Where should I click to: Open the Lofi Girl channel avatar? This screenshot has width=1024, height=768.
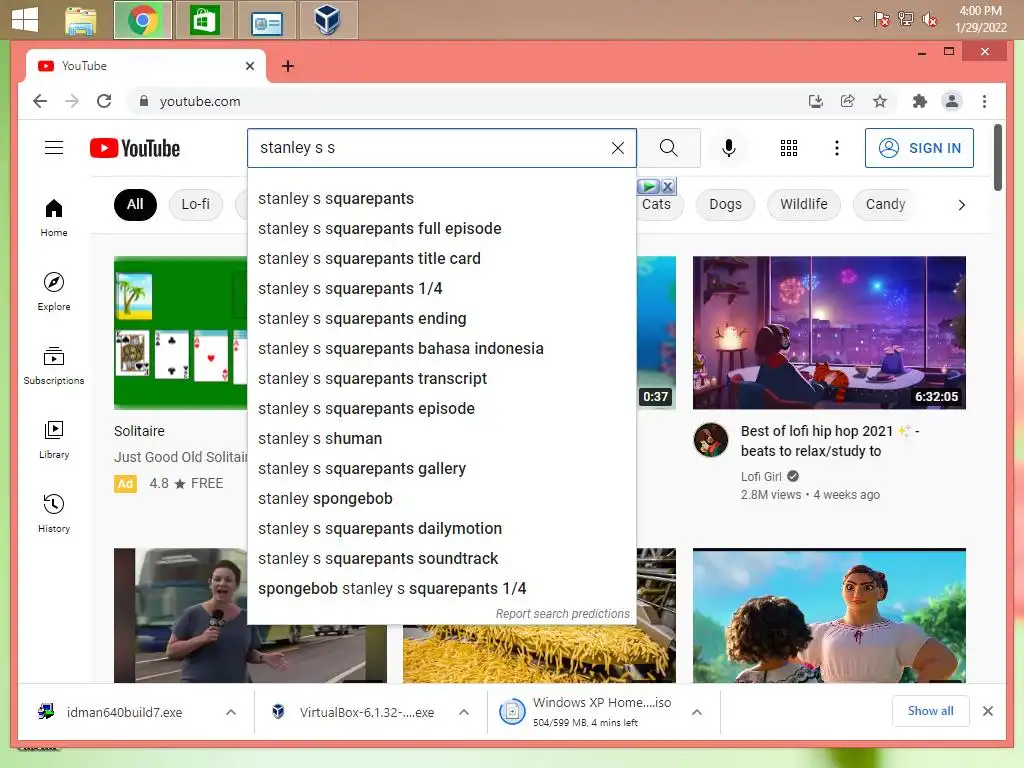click(x=711, y=440)
